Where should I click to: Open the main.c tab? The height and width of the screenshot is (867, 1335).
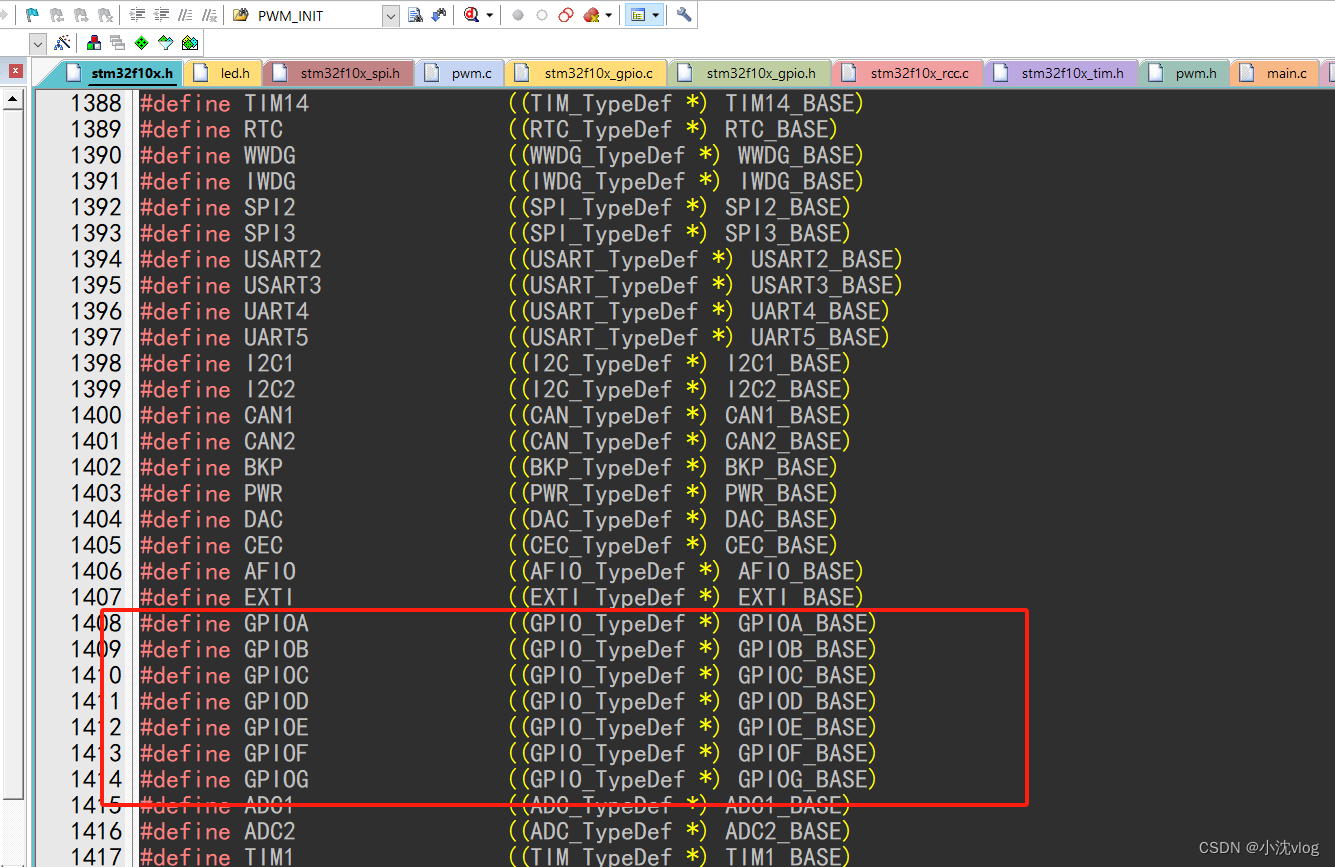1275,73
